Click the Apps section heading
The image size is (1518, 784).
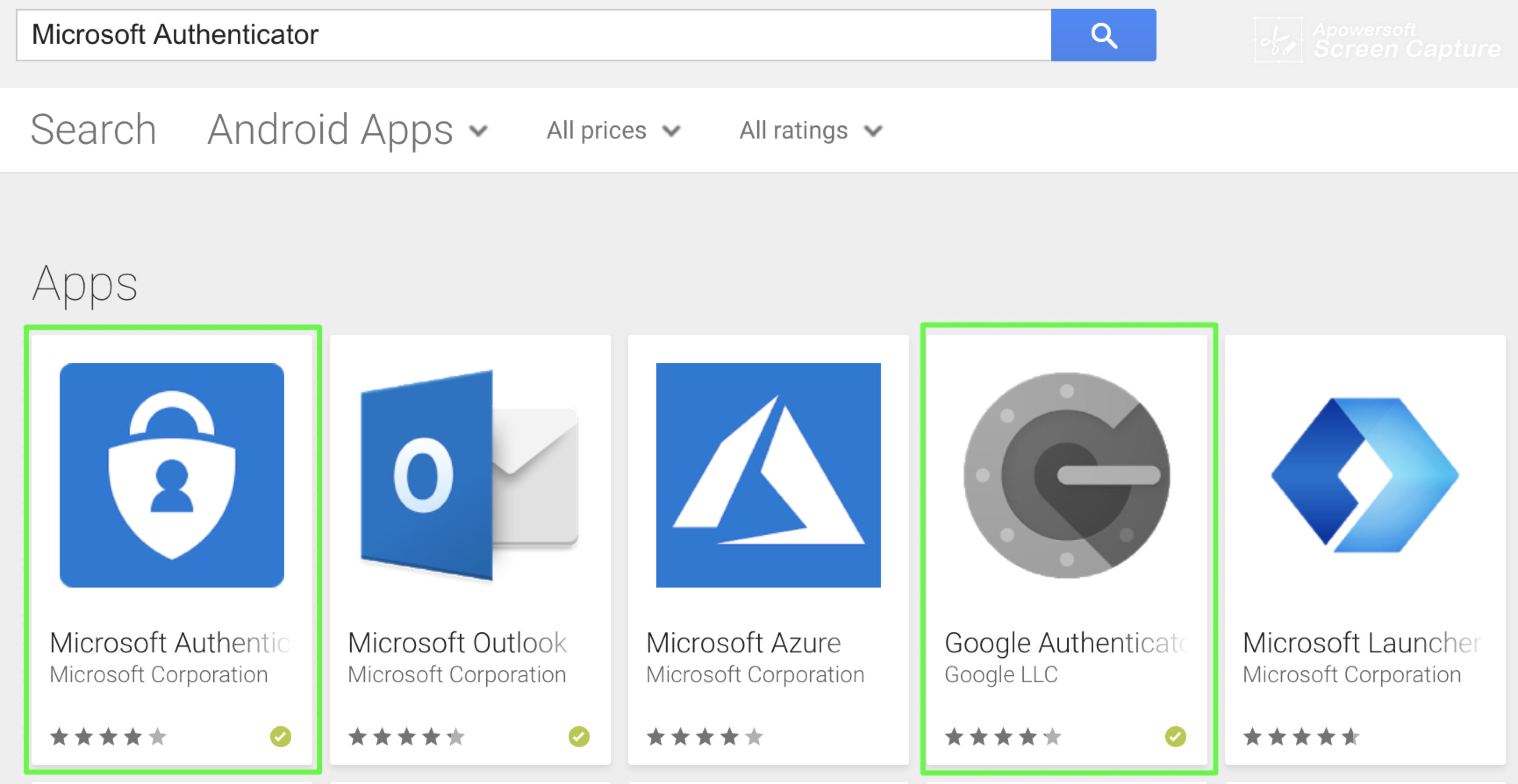tap(84, 284)
